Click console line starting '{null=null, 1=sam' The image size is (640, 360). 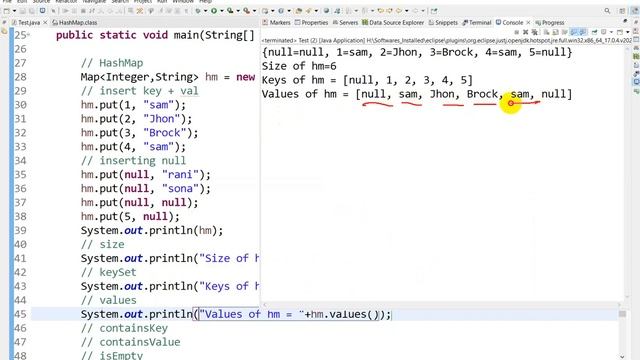417,52
